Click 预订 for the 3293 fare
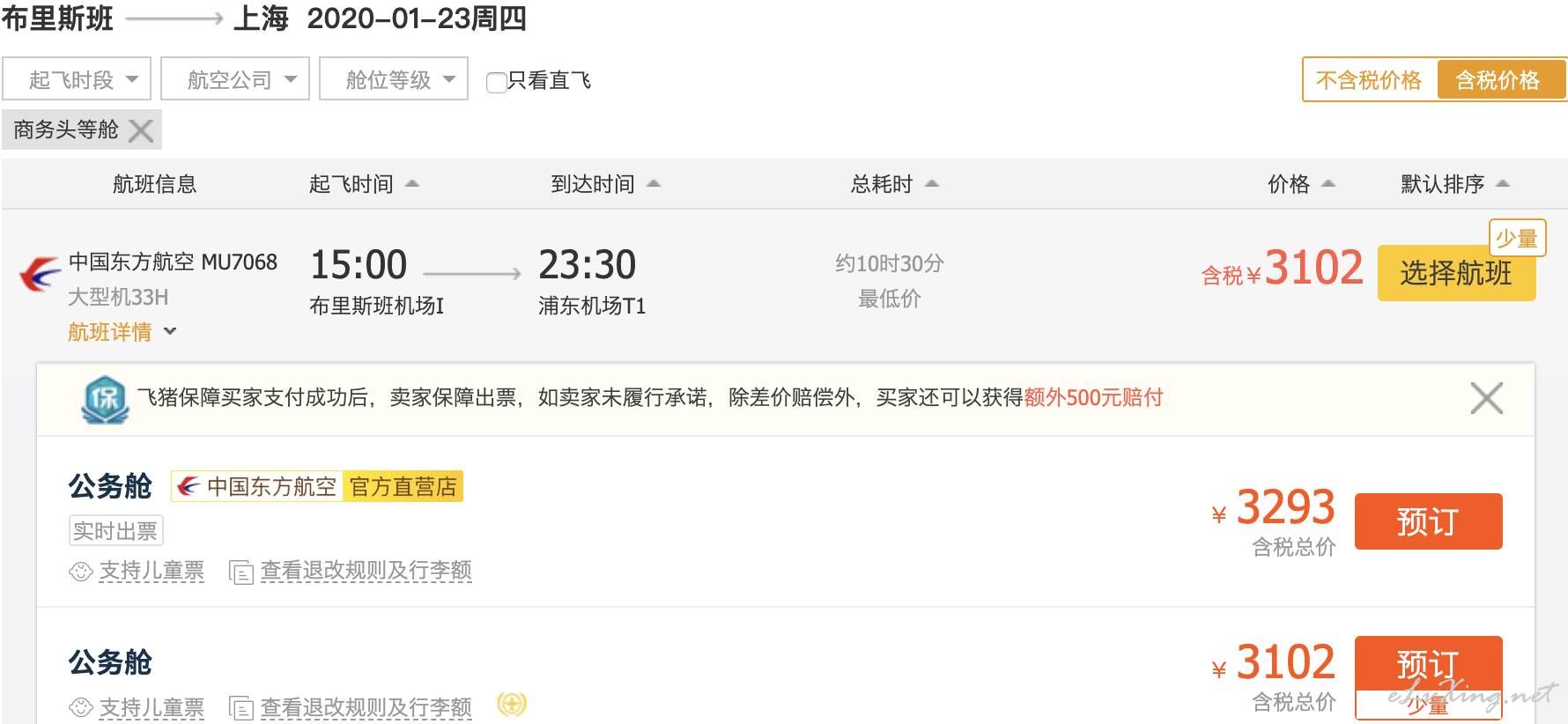Image resolution: width=1568 pixels, height=724 pixels. tap(1429, 521)
